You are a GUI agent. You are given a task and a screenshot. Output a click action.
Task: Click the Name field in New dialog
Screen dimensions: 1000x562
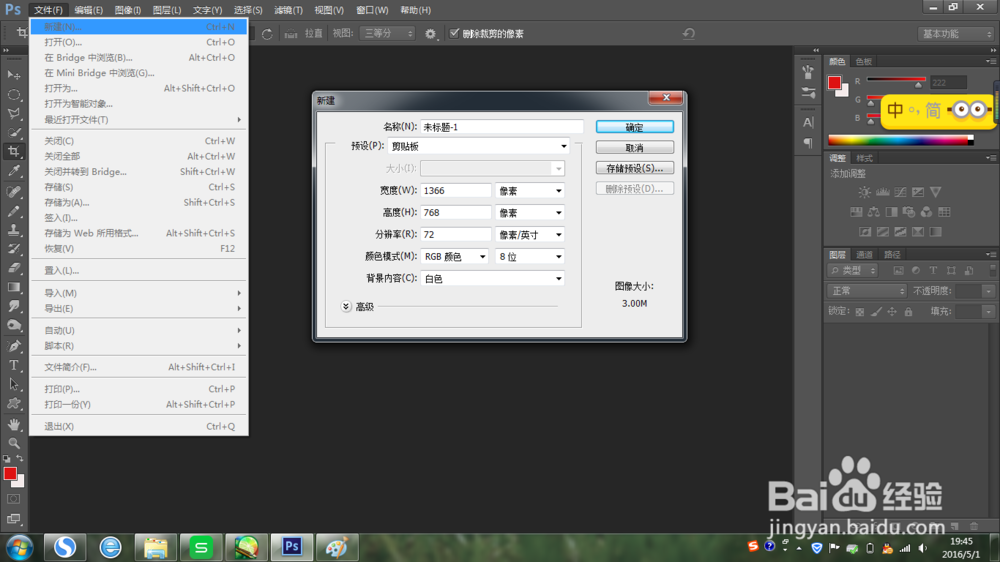point(502,127)
